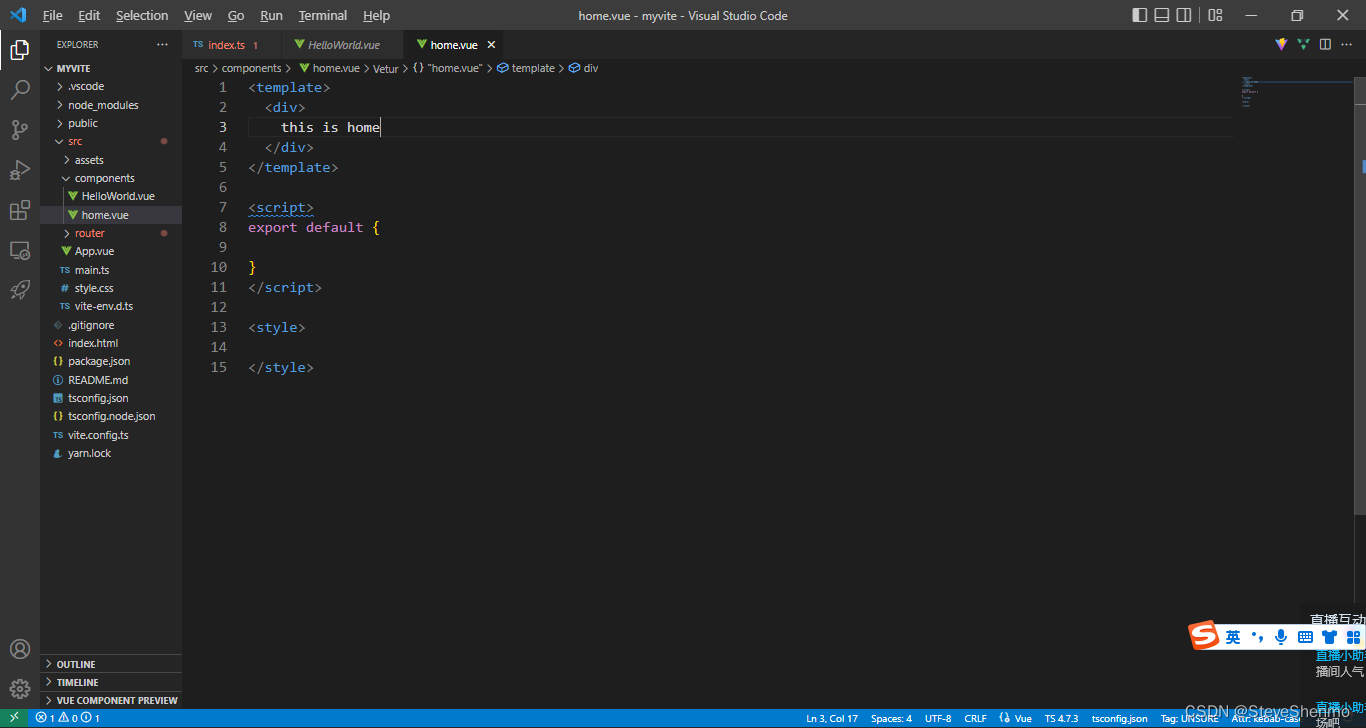Screen dimensions: 1366x728
Task: Open the View menu
Action: coord(198,15)
